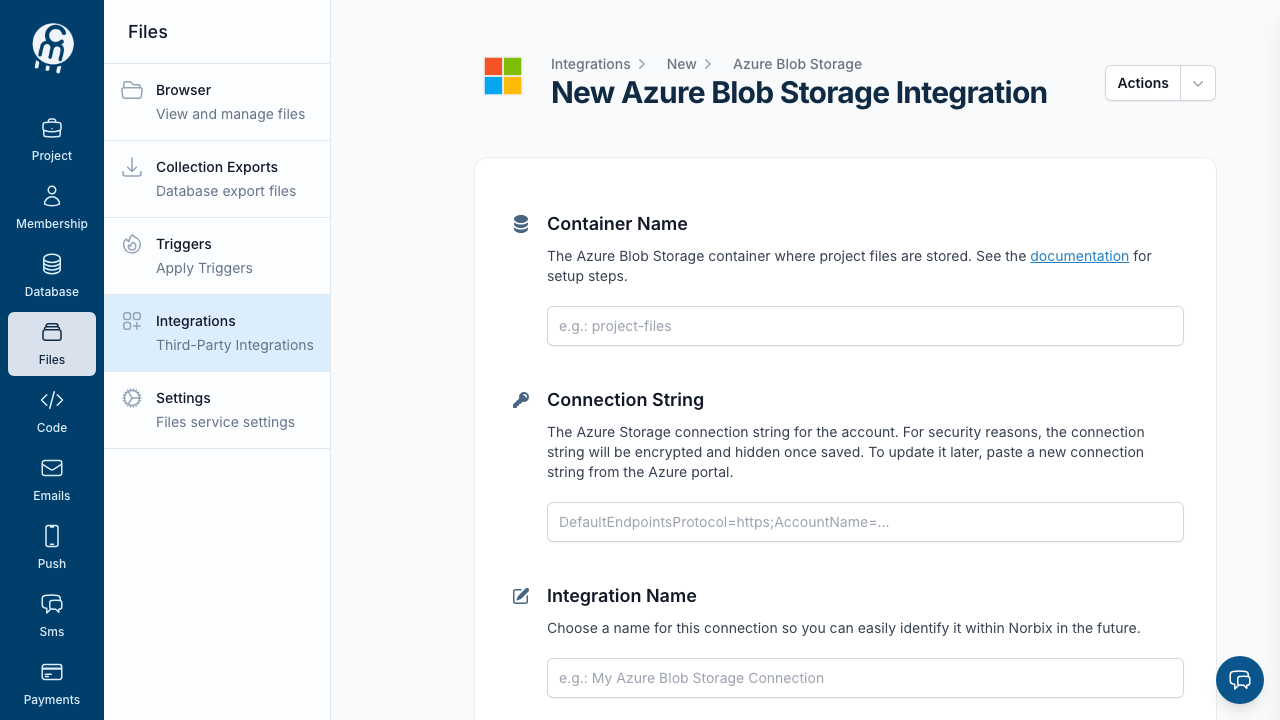Open Triggers — Apply Triggers
This screenshot has width=1280, height=720.
(x=217, y=256)
